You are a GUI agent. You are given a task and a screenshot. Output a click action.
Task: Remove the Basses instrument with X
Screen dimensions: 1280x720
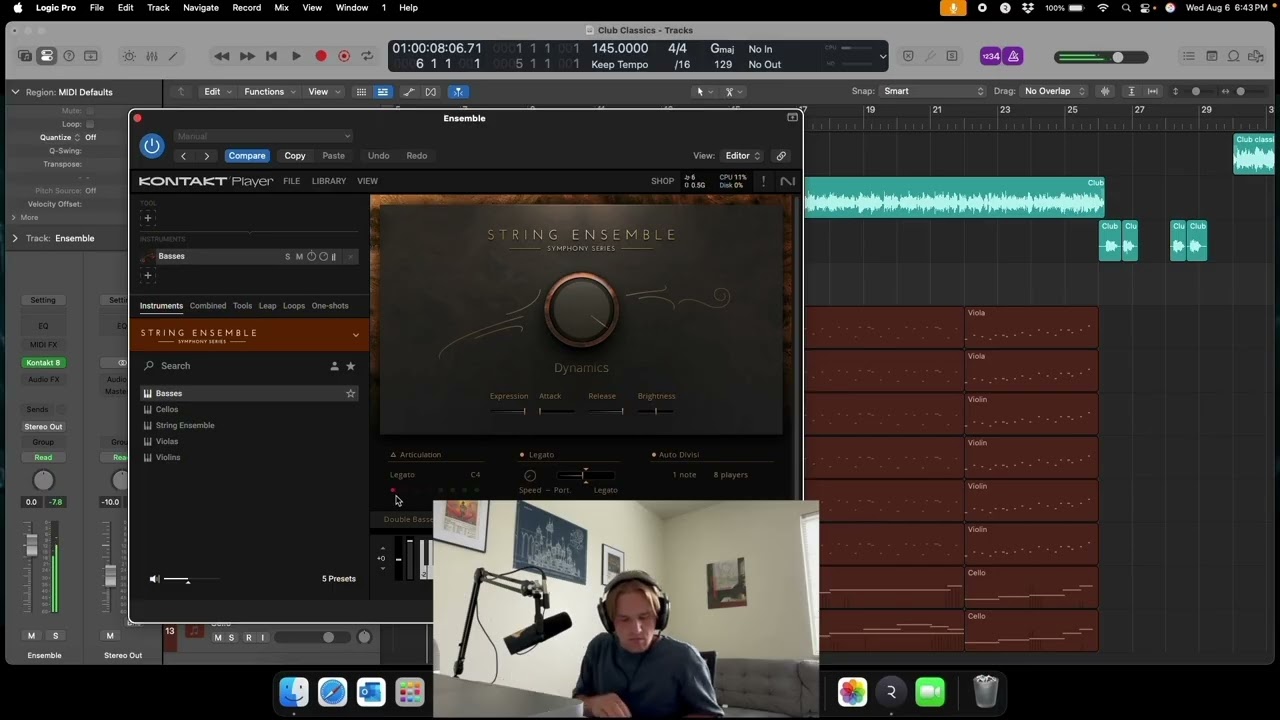pyautogui.click(x=350, y=257)
